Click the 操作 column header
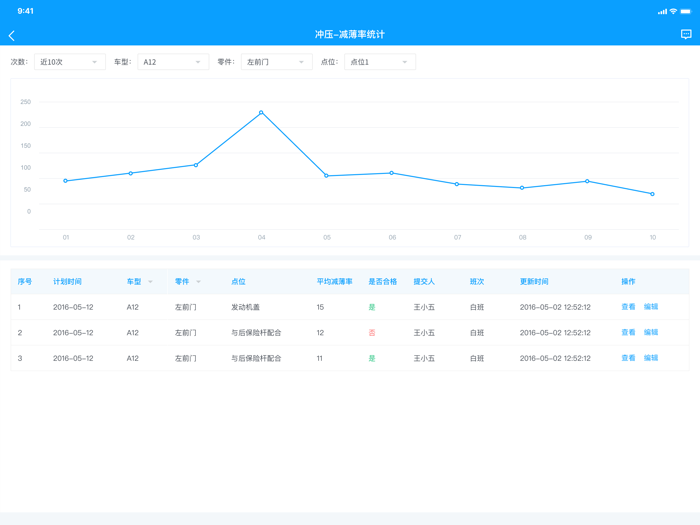Screen dimensions: 700x525 click(x=628, y=282)
